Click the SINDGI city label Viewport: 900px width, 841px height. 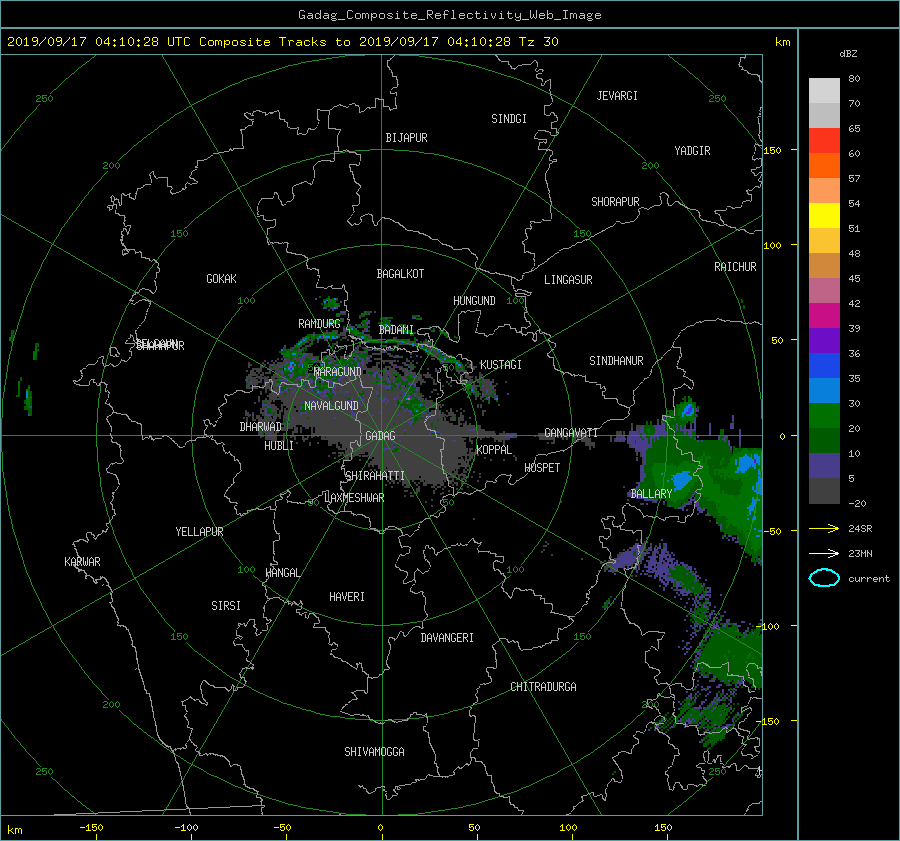pyautogui.click(x=509, y=119)
